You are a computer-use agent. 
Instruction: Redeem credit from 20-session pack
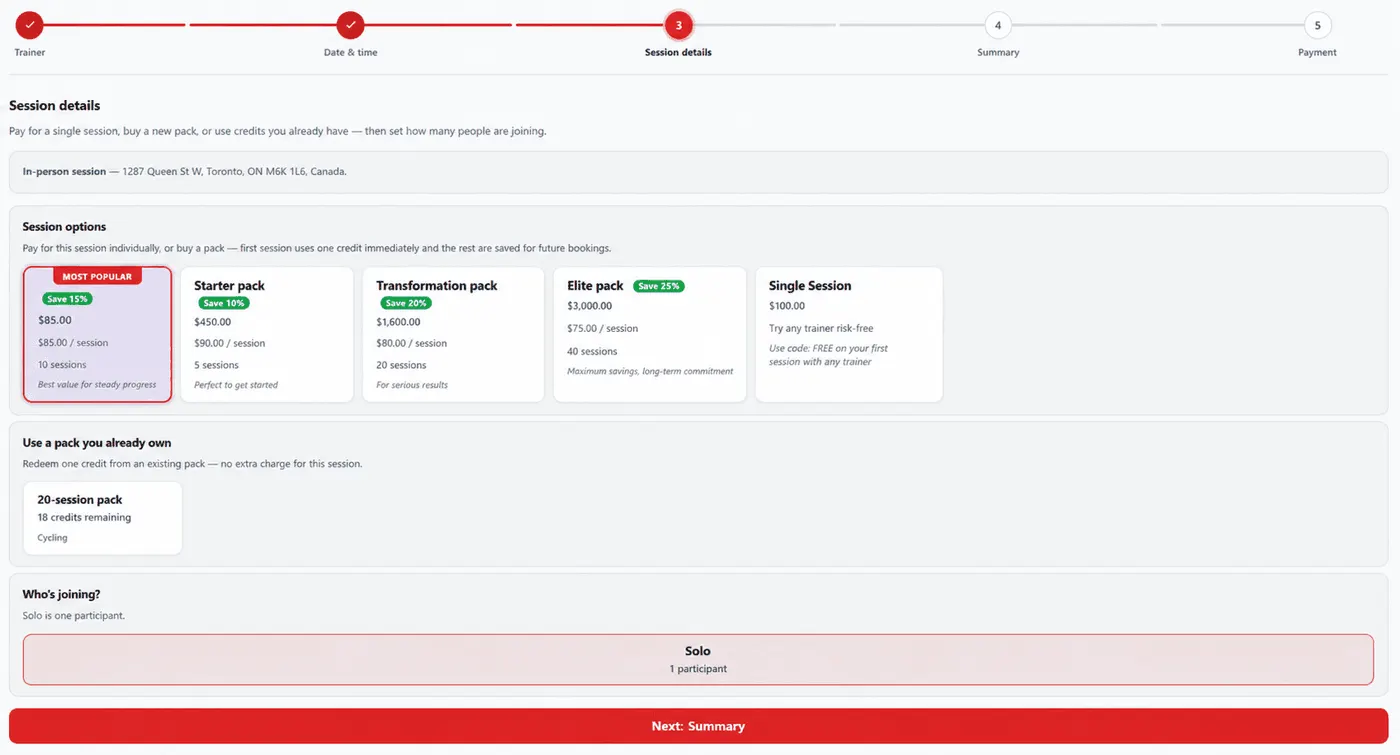102,518
